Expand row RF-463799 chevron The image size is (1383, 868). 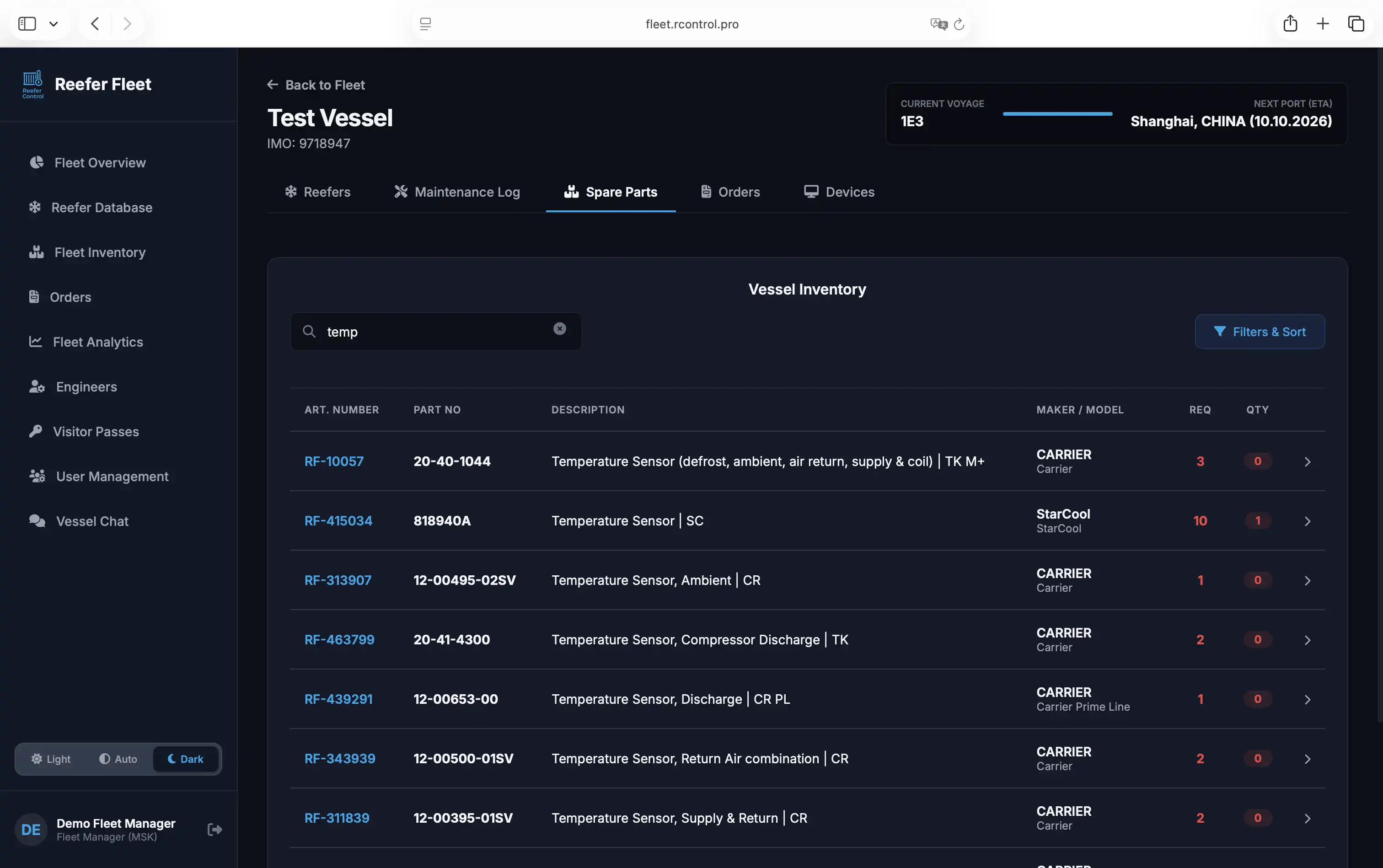[x=1307, y=640]
